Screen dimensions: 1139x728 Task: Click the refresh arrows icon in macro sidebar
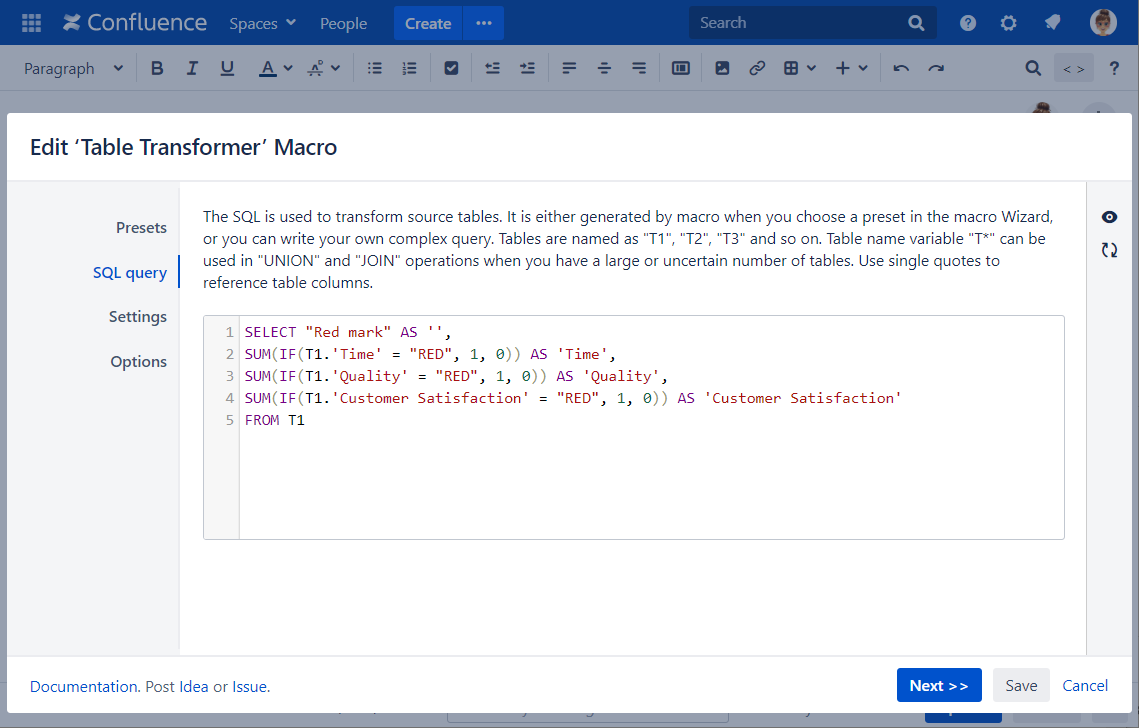coord(1109,250)
